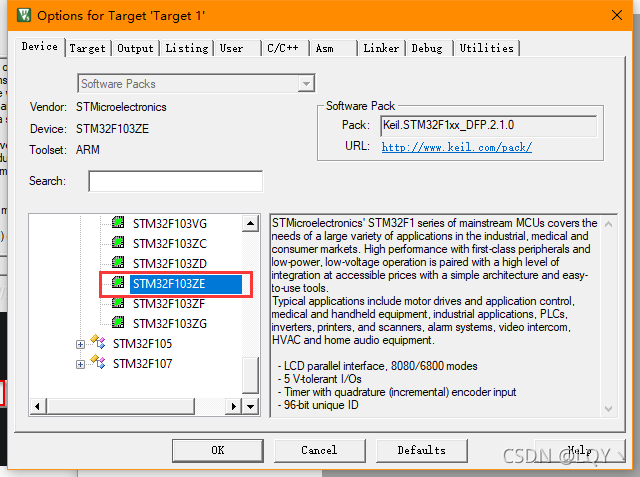Click the STM32F105 family icon
Viewport: 640px width, 477px height.
98,342
